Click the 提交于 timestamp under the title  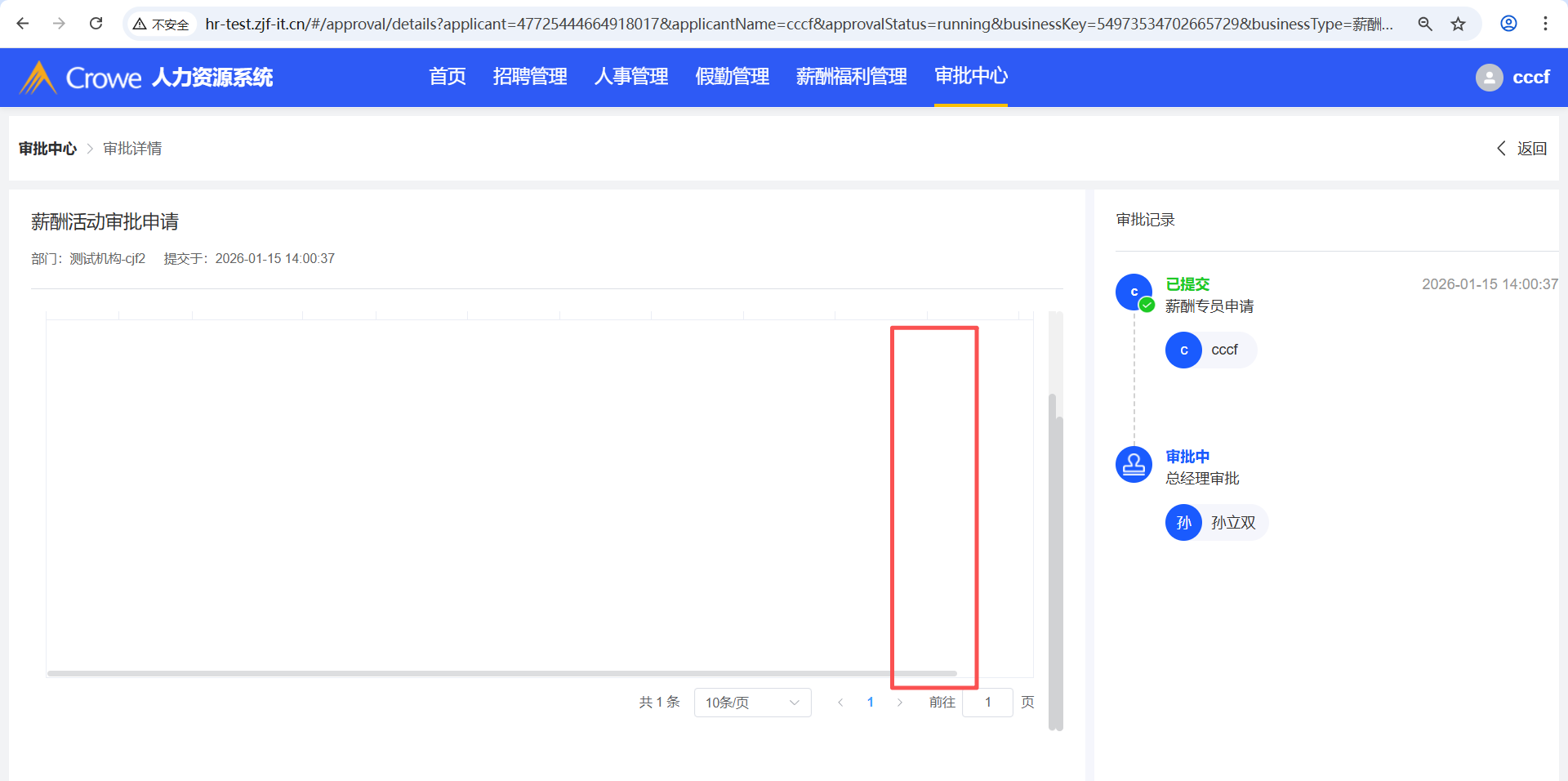249,259
